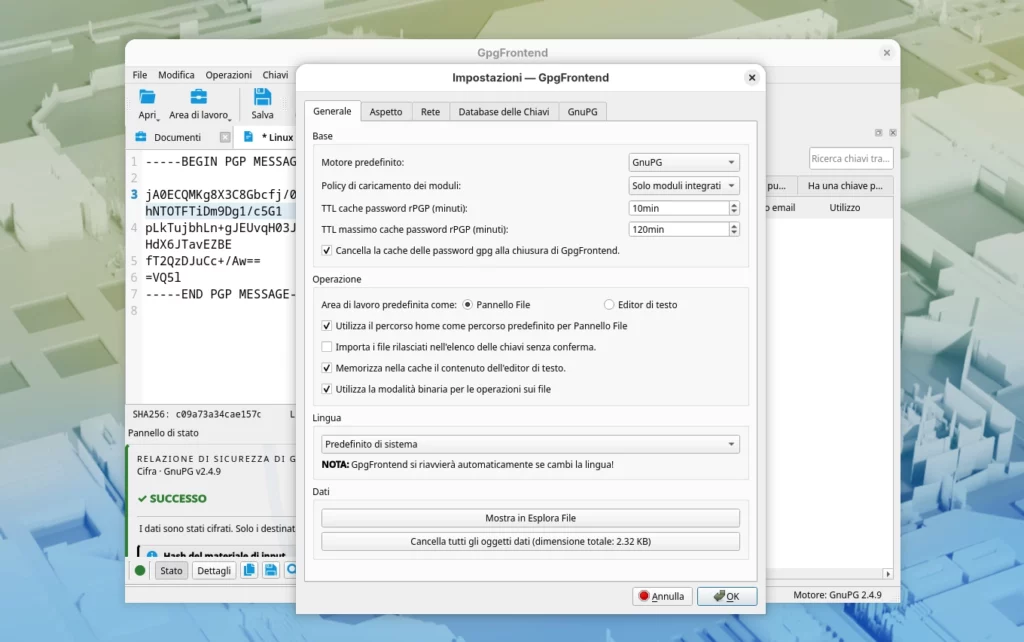The width and height of the screenshot is (1024, 642).
Task: Click the red icon on the Annulla button
Action: tap(644, 596)
